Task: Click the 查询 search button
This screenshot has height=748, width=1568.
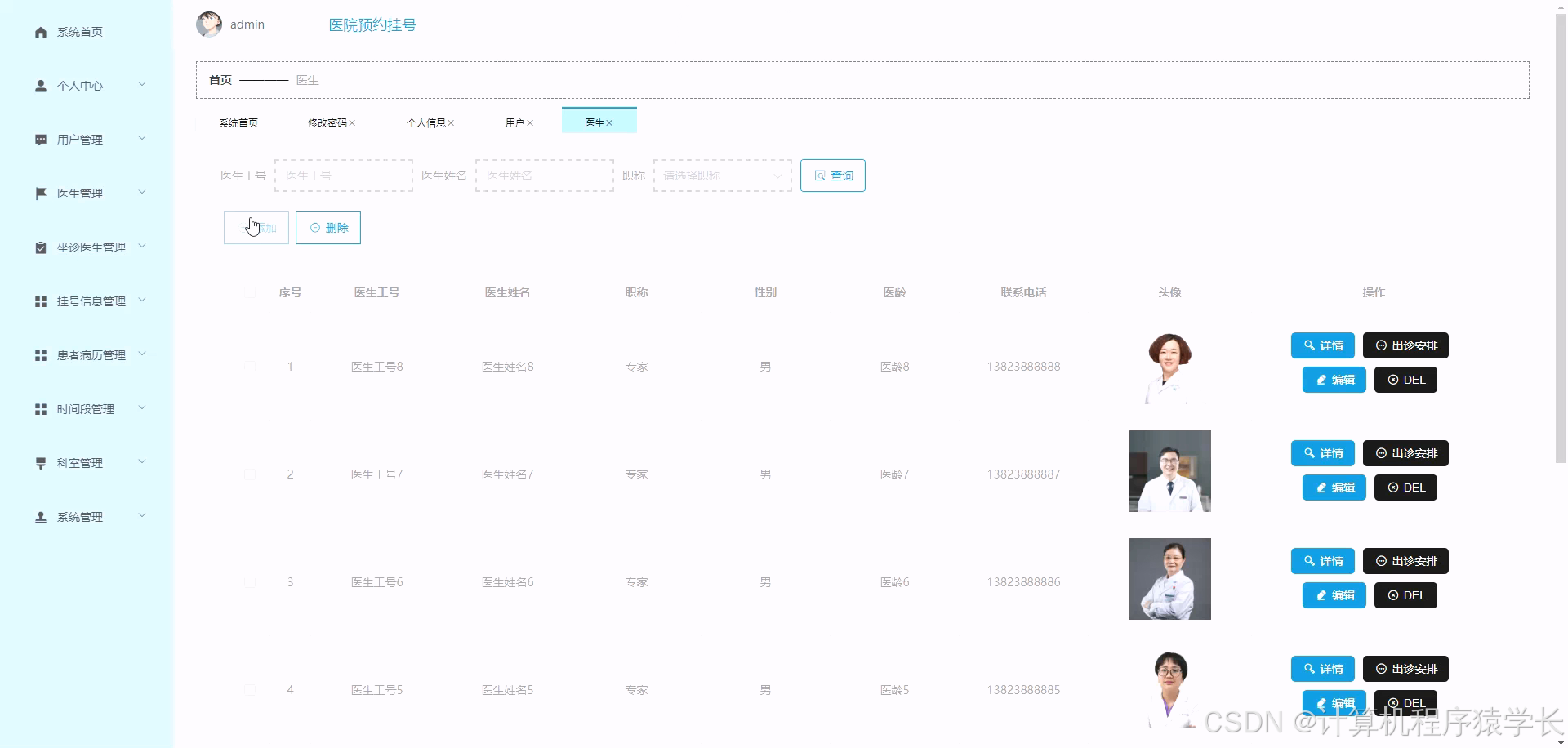Action: (833, 176)
